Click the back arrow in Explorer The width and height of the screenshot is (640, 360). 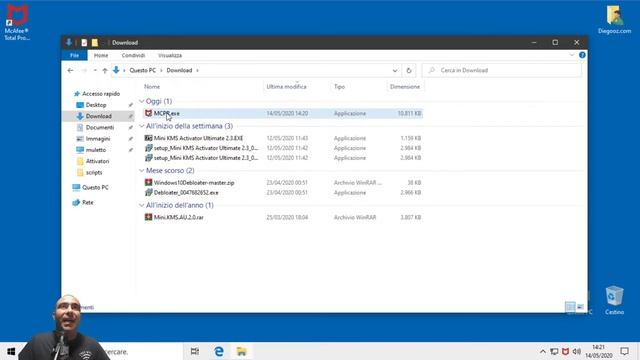[x=70, y=71]
